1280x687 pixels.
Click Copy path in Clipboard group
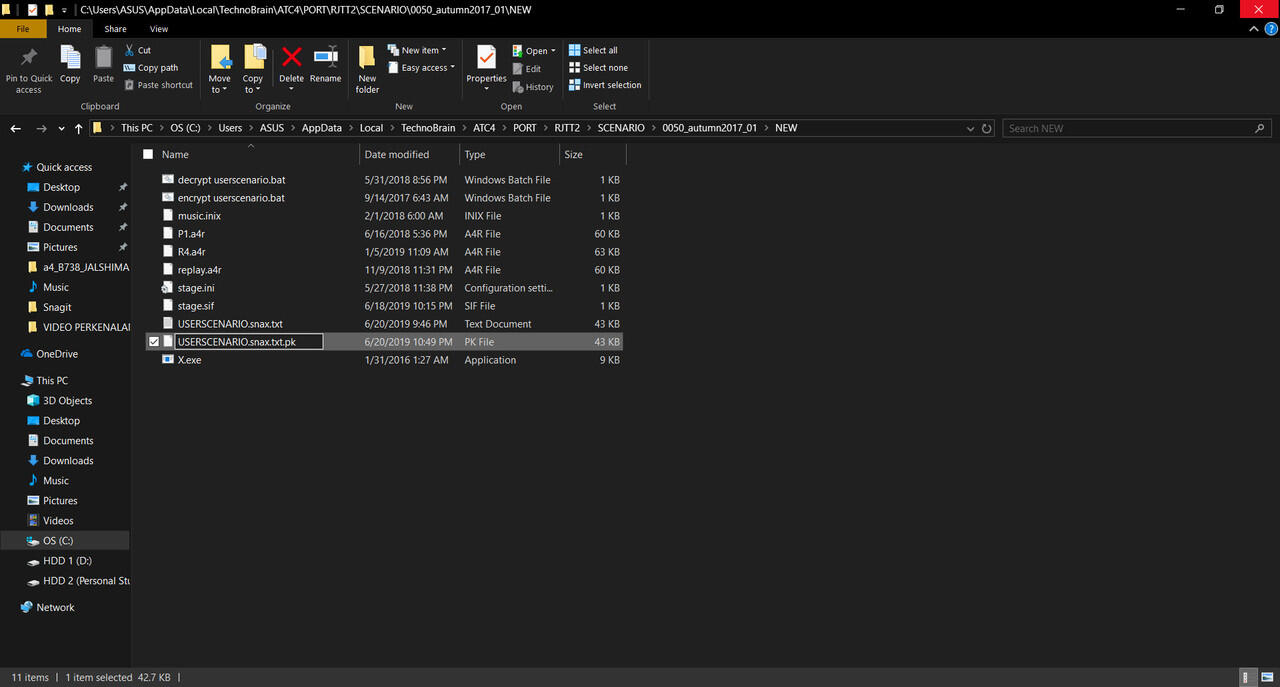151,68
